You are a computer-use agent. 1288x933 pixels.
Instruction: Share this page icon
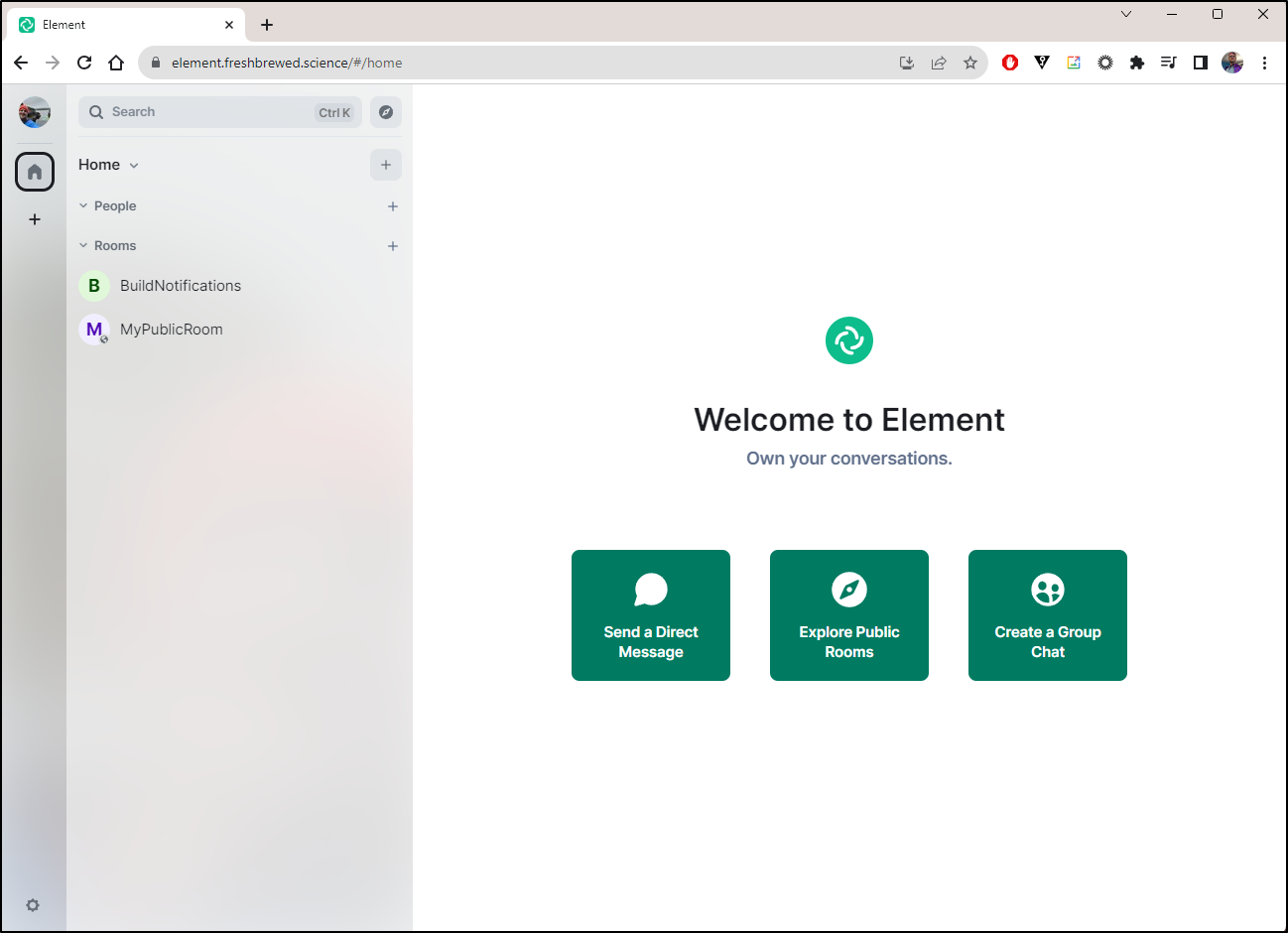click(x=939, y=63)
